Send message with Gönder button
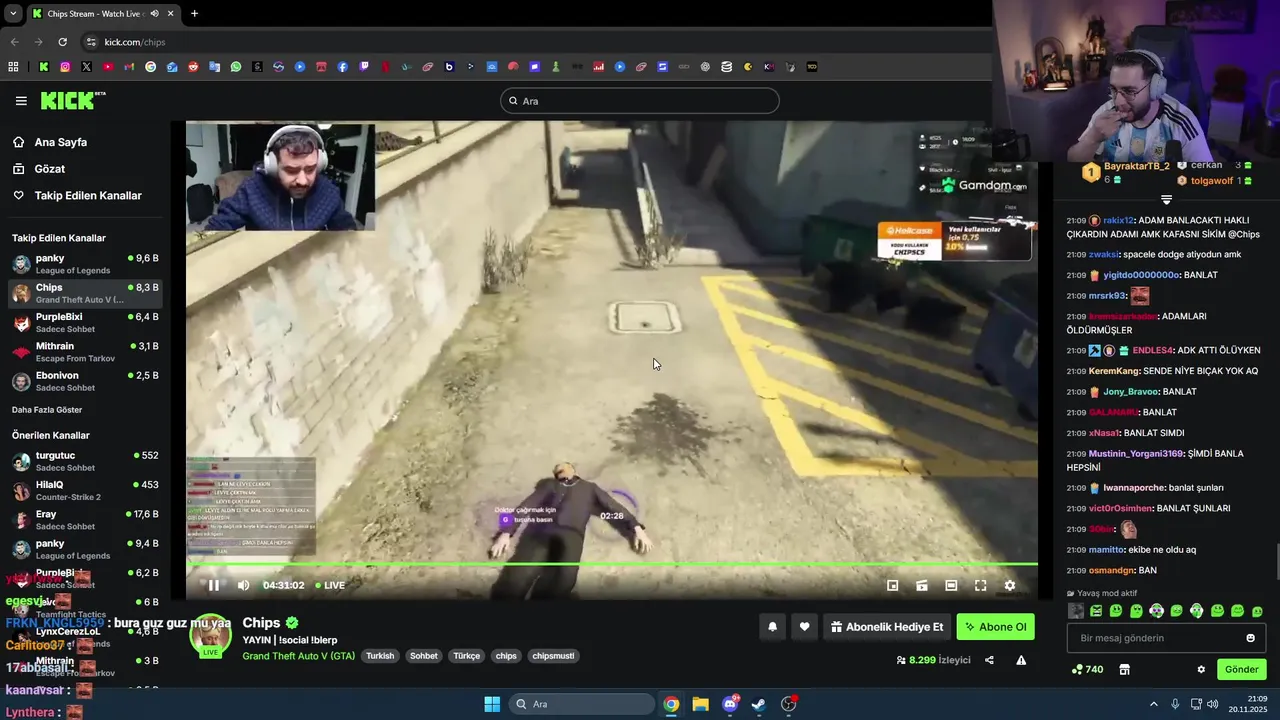The height and width of the screenshot is (720, 1280). point(1241,669)
